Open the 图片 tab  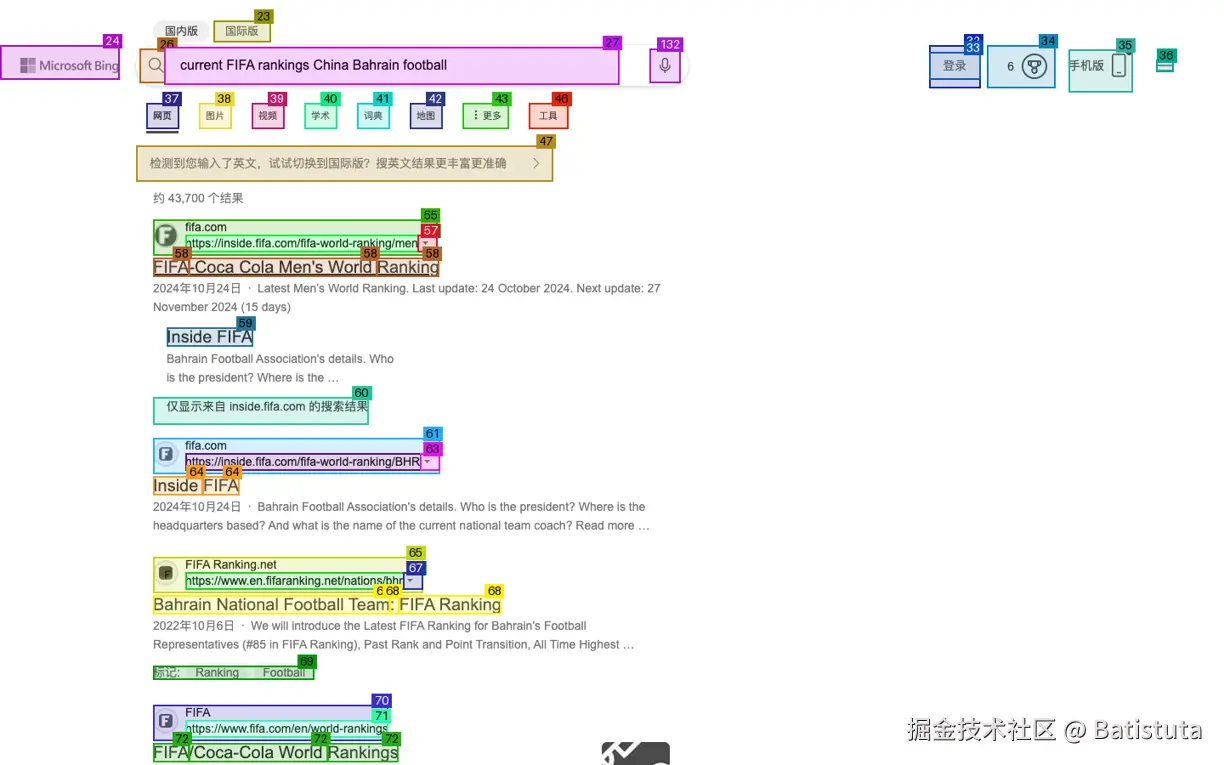pos(215,116)
